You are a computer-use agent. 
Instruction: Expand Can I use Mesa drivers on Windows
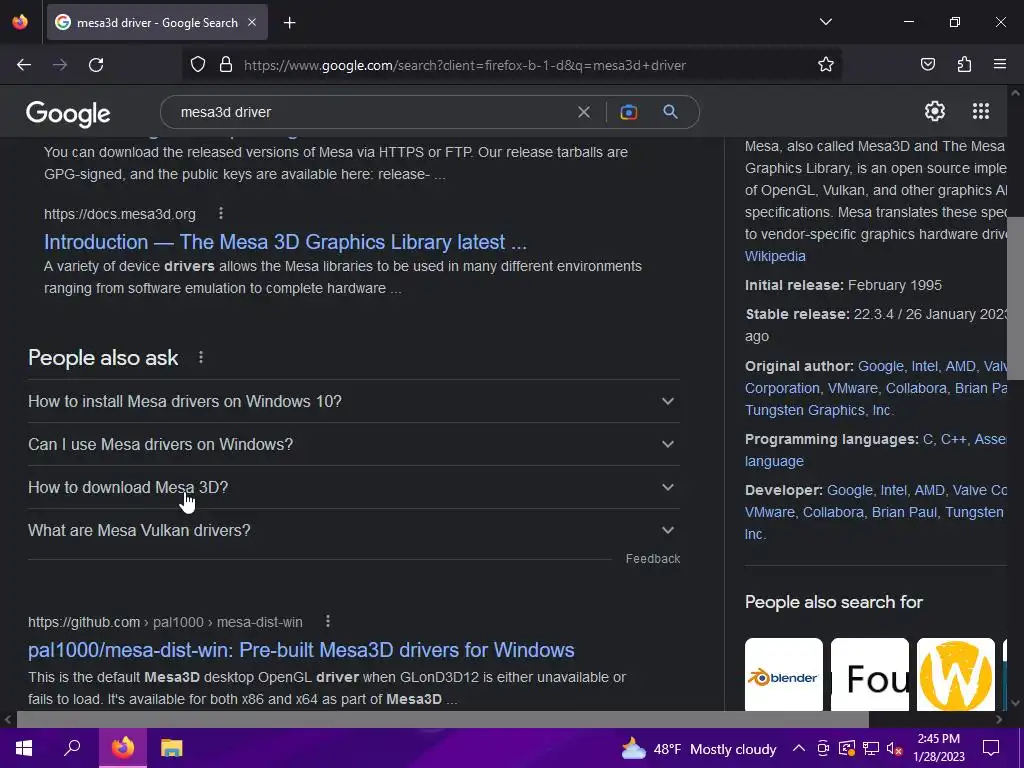click(x=353, y=444)
